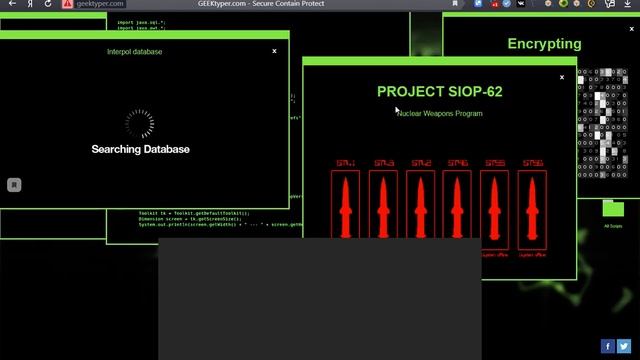Click the encryption number grid
Viewport: 640px width, 360px height.
tap(602, 123)
